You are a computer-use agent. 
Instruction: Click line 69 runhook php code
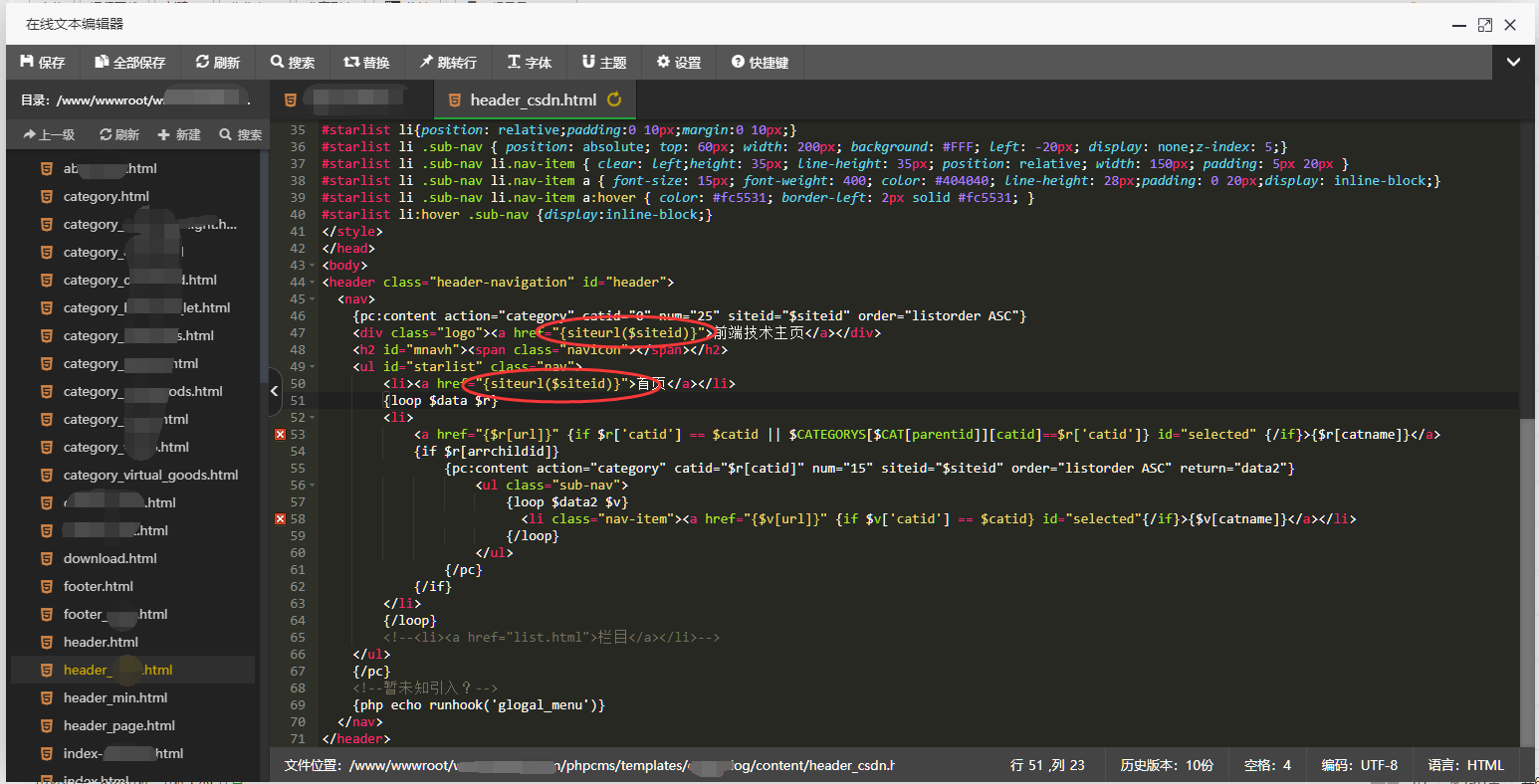[x=479, y=705]
